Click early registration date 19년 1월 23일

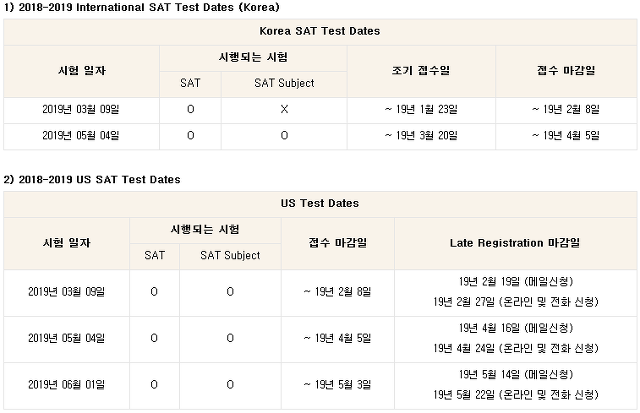[421, 109]
